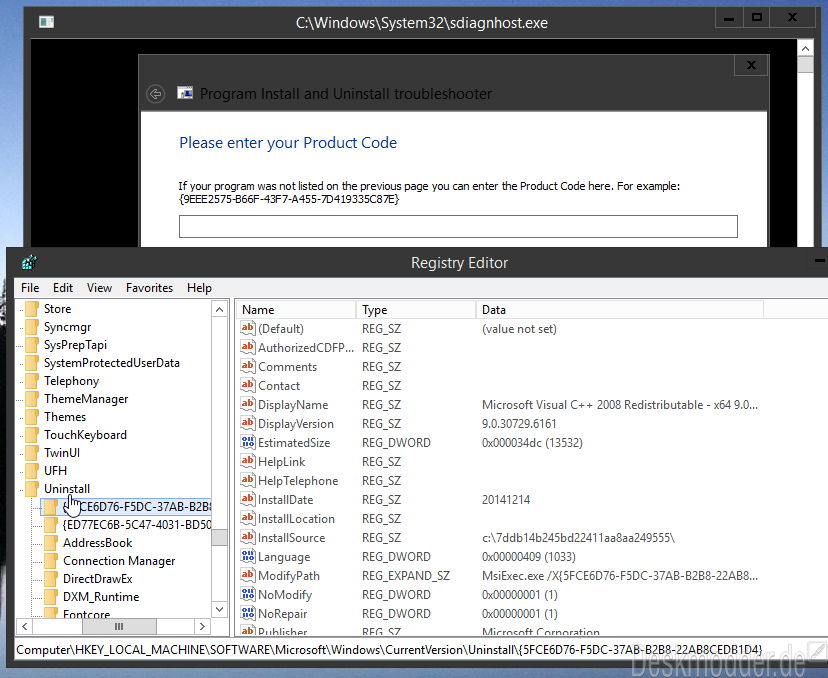
Task: Click the (Default) value string icon
Action: tap(248, 328)
